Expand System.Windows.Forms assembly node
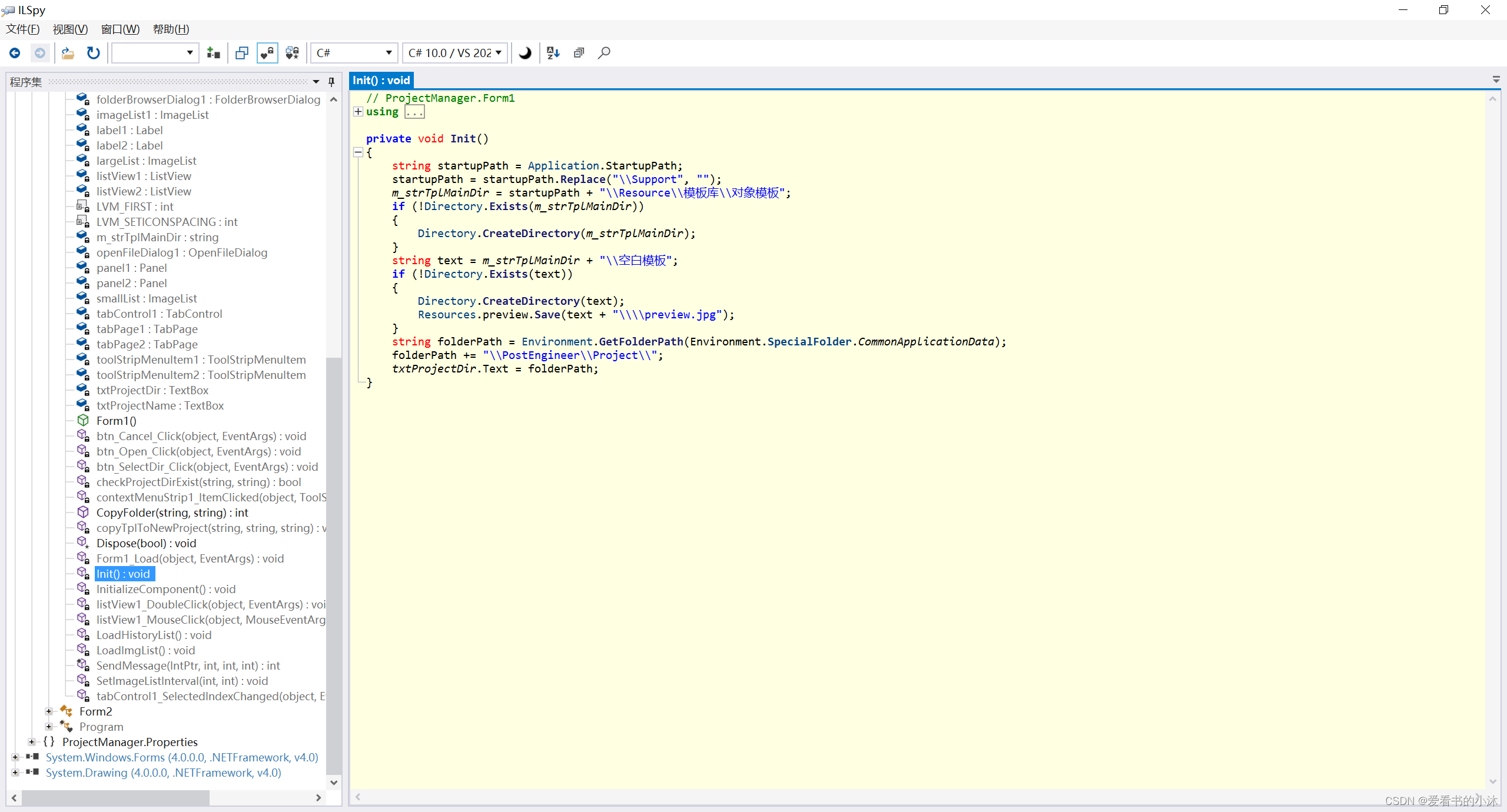The image size is (1507, 812). [x=15, y=757]
